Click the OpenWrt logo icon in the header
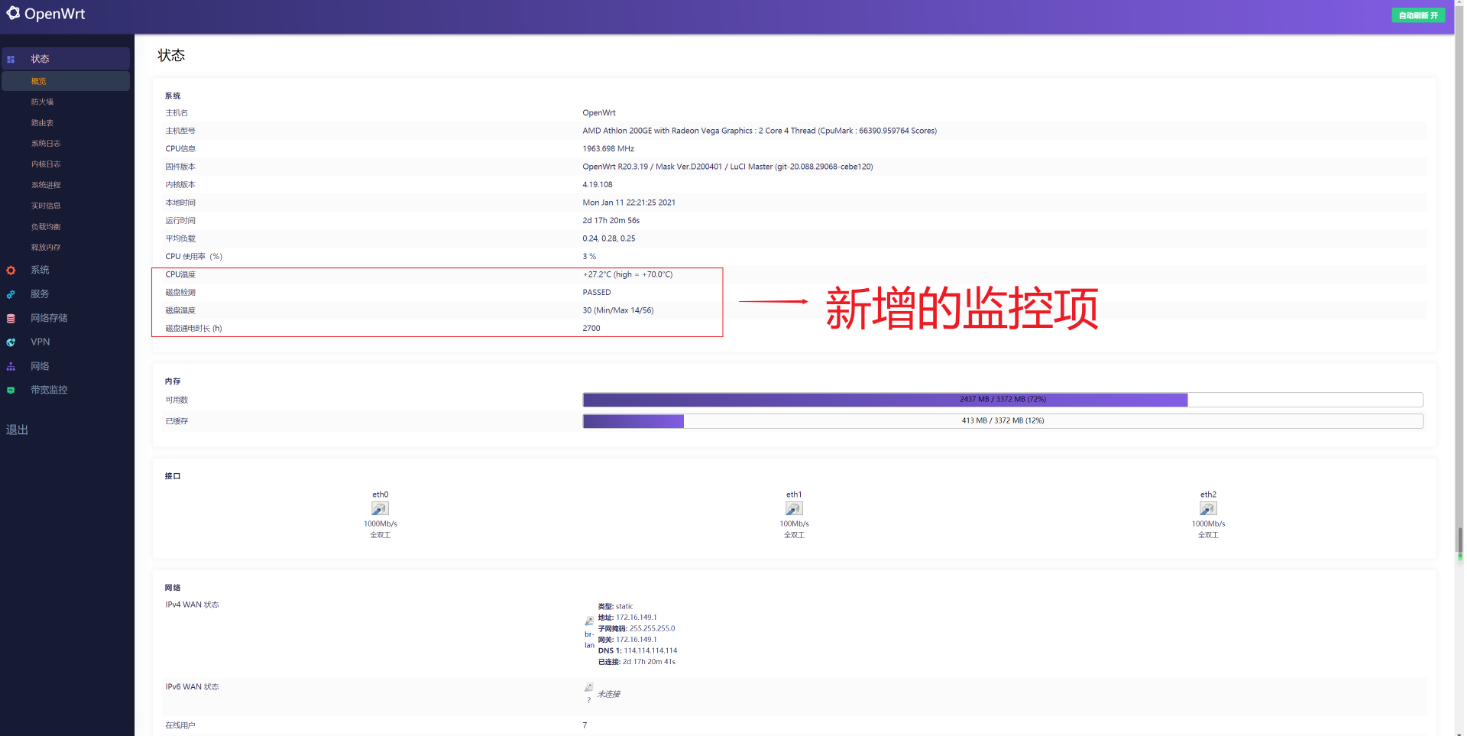 click(x=13, y=14)
